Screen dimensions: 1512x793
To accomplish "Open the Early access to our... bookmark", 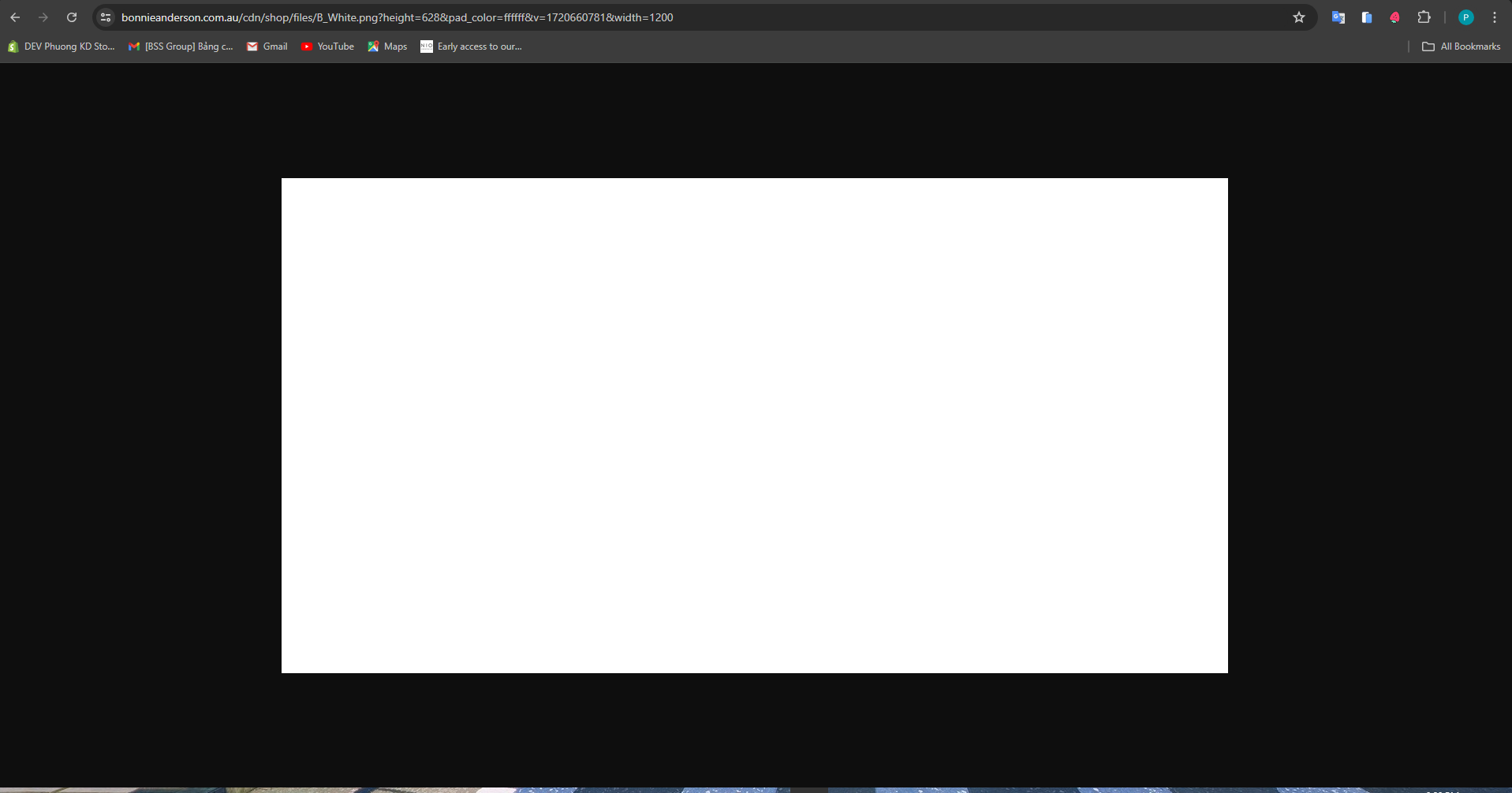I will 471,47.
